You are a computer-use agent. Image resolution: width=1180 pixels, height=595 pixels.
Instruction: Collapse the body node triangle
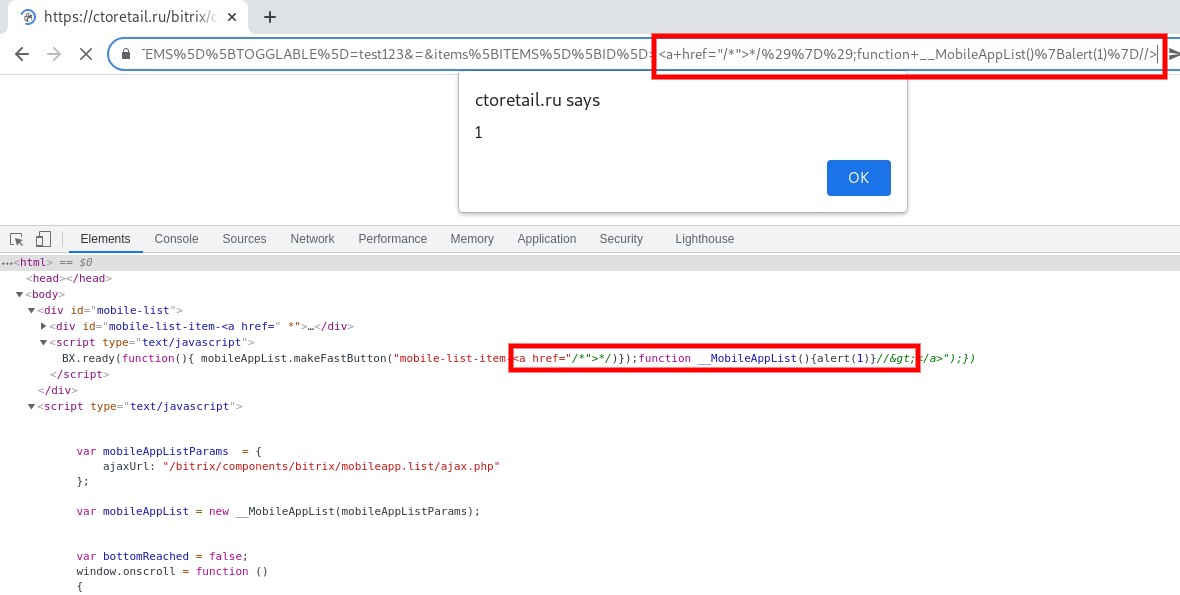20,295
